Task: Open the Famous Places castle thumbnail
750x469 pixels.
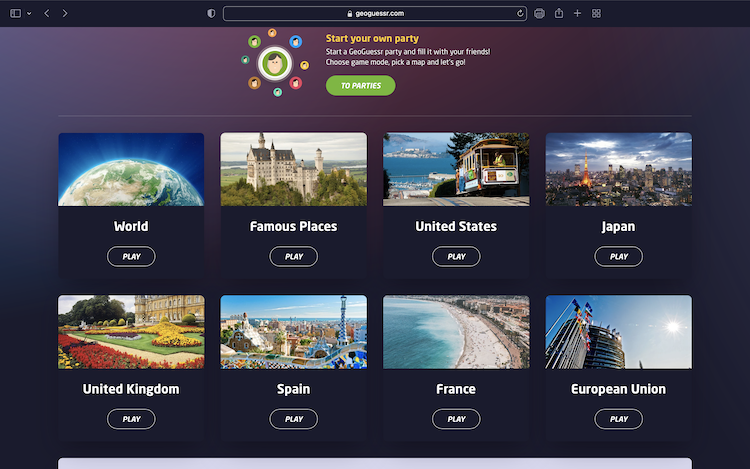Action: (294, 169)
